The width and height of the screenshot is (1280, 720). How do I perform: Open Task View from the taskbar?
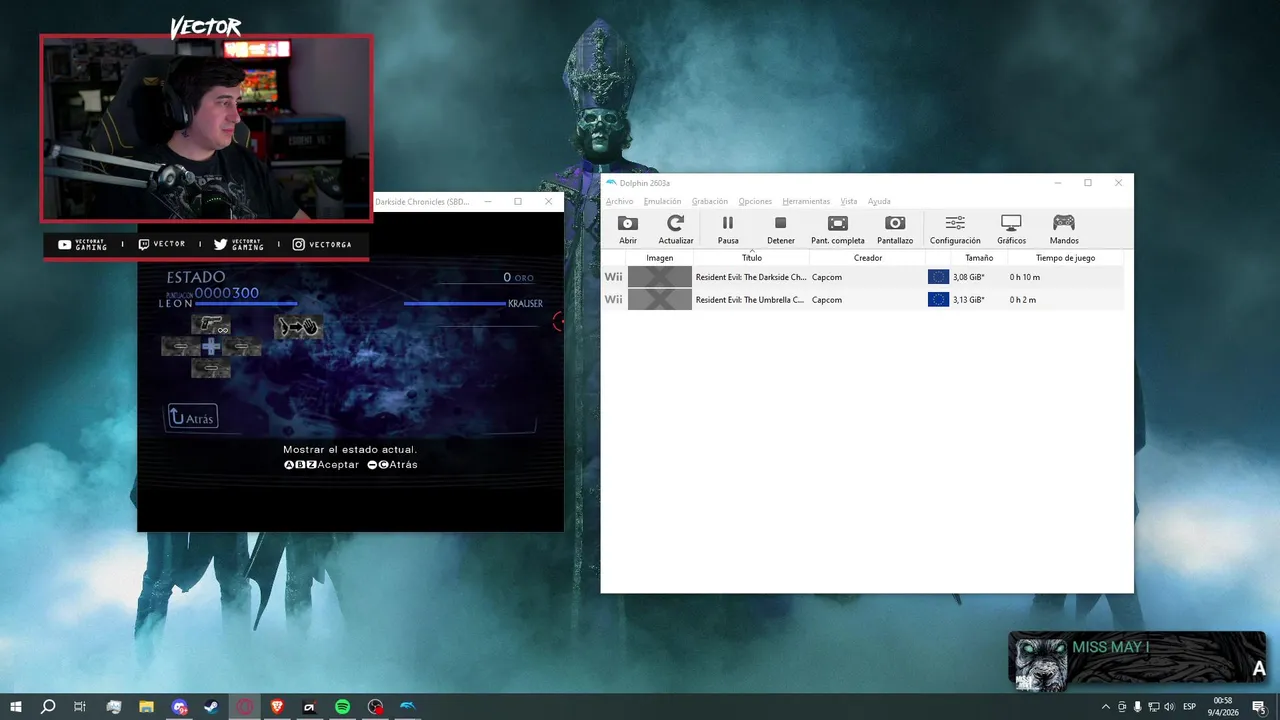pos(80,707)
